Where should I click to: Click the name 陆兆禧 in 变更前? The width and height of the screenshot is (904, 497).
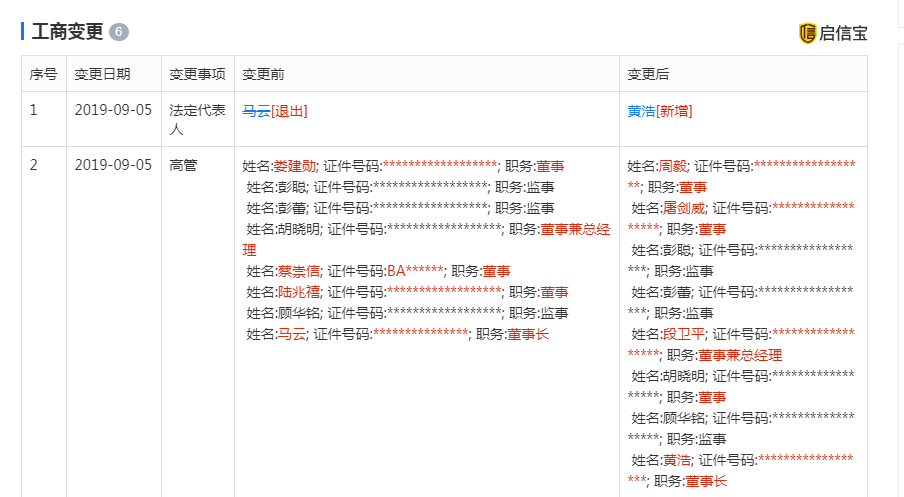298,292
